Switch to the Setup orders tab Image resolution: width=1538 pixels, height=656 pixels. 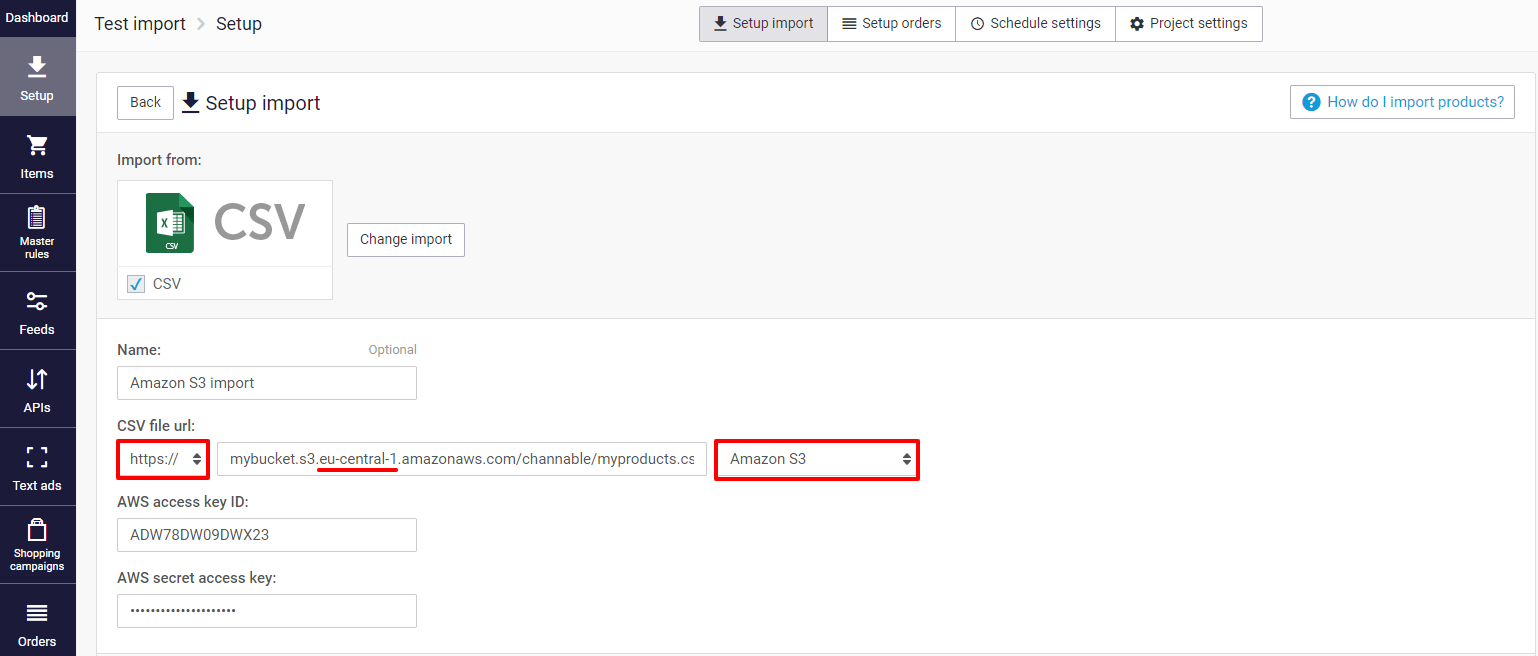pos(890,23)
